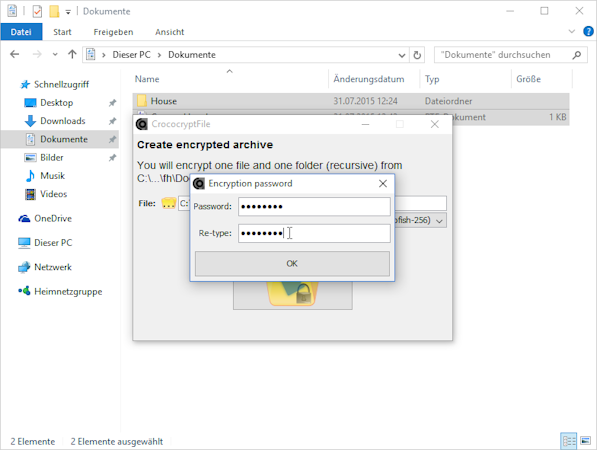Click the yellow folder browse icon beside File
This screenshot has height=450, width=597.
[168, 203]
